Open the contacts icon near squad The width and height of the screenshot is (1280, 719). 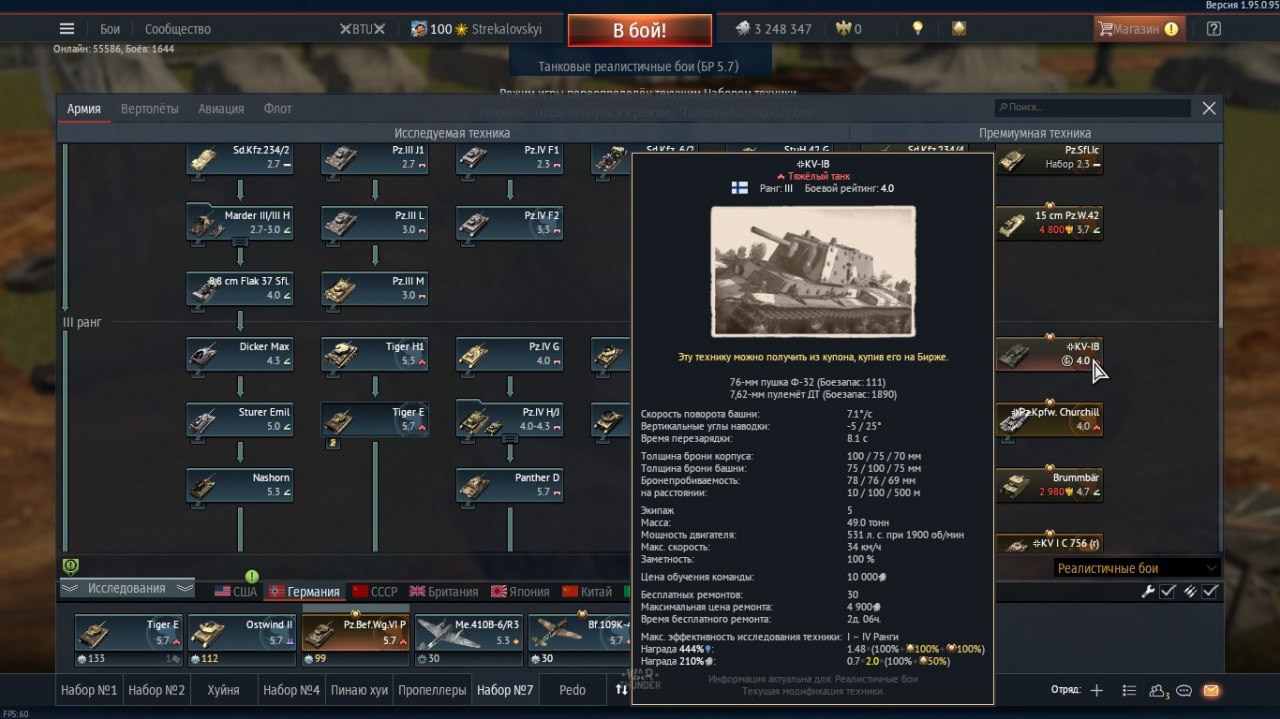click(x=1159, y=690)
